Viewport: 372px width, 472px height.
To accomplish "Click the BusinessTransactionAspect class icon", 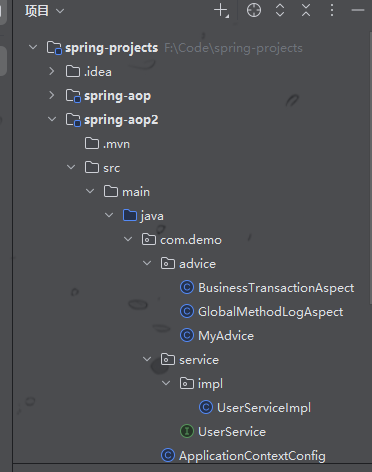I will click(x=187, y=287).
